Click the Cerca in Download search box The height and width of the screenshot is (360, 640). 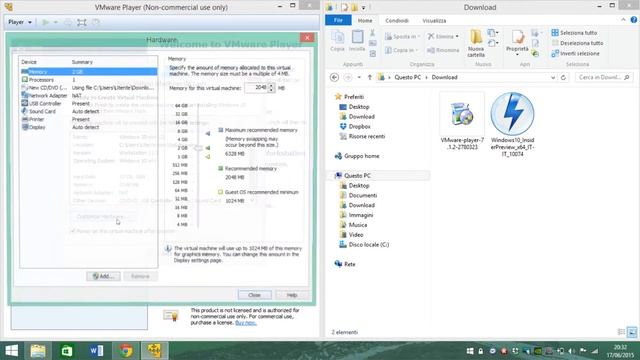click(x=604, y=77)
